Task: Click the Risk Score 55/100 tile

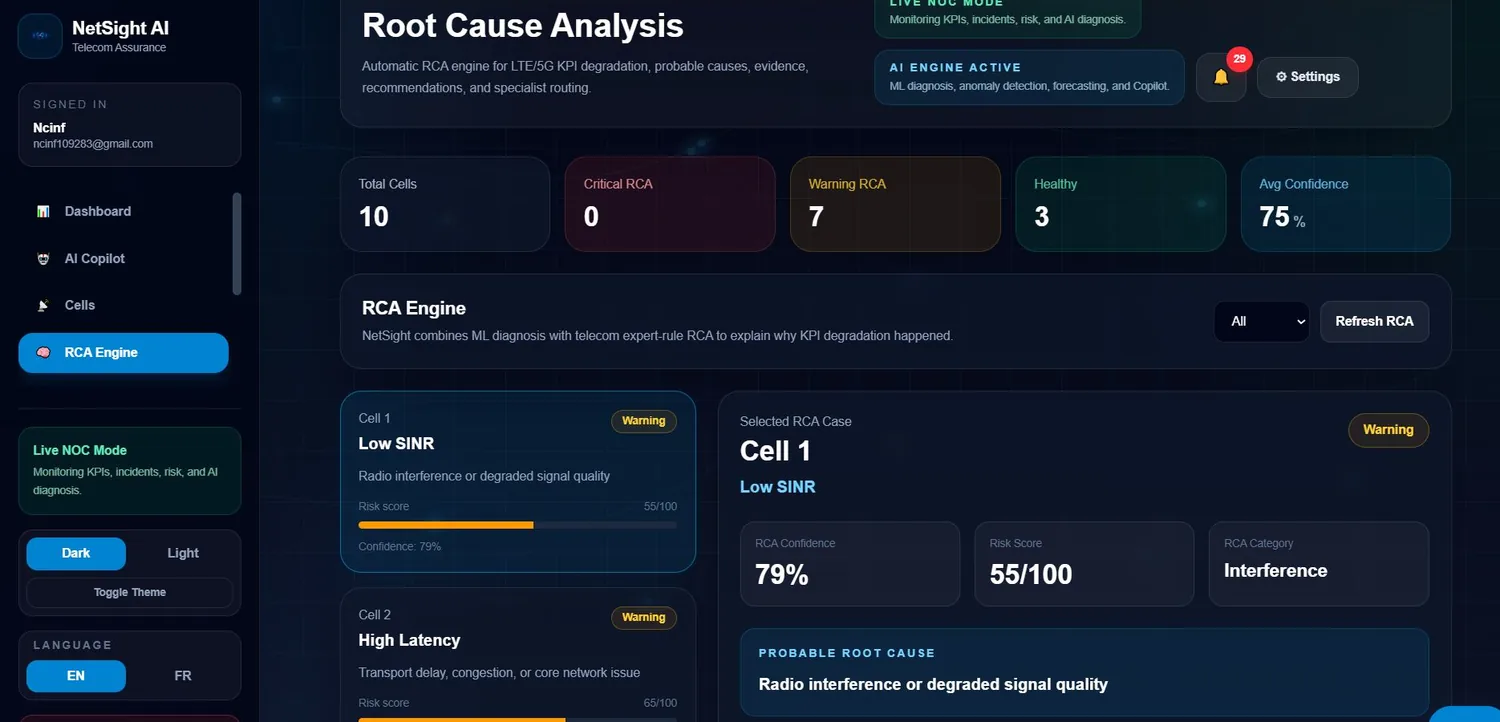Action: click(x=1084, y=564)
